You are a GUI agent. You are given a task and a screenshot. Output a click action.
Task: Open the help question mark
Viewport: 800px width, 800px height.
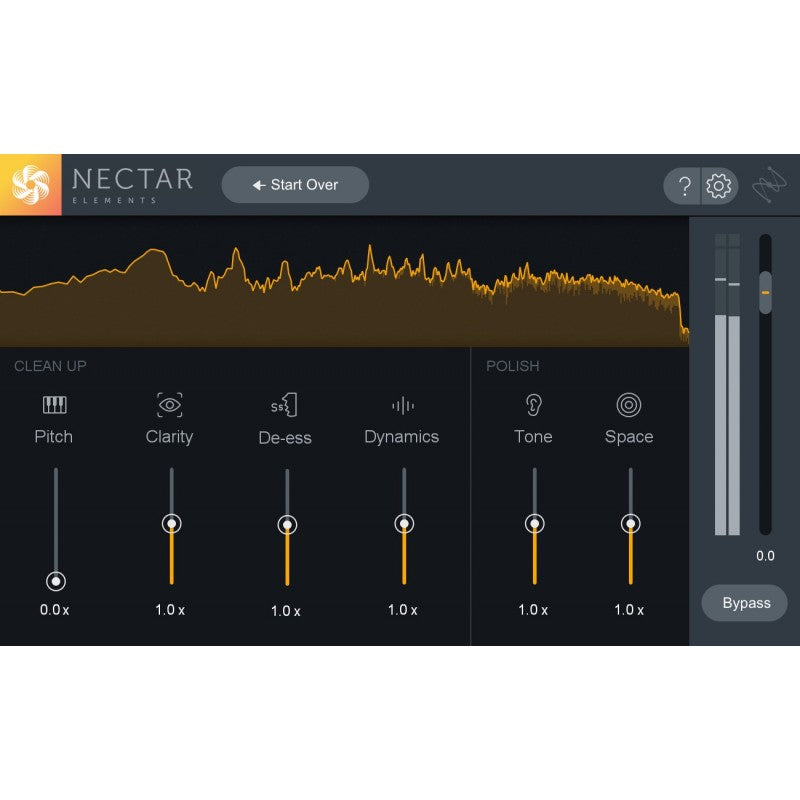685,185
